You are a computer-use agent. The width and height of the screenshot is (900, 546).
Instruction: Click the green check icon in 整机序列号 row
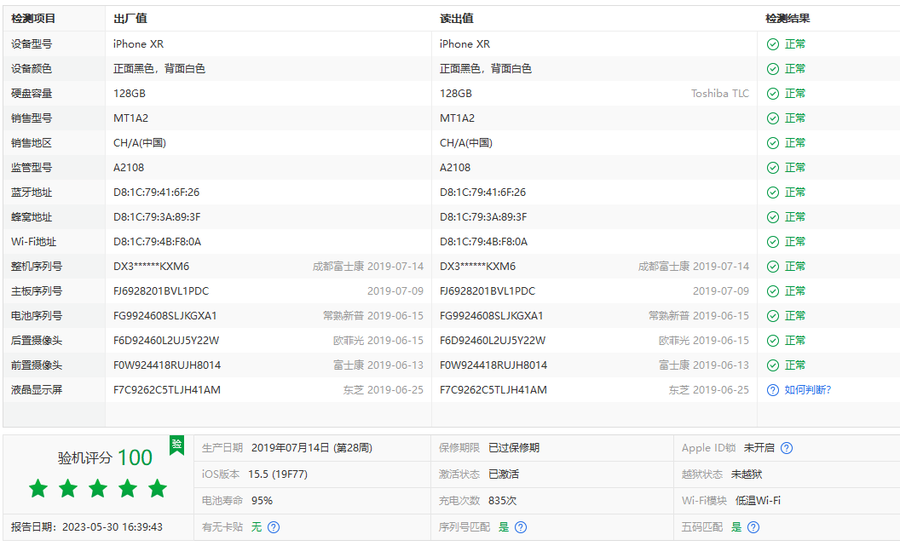coord(773,266)
